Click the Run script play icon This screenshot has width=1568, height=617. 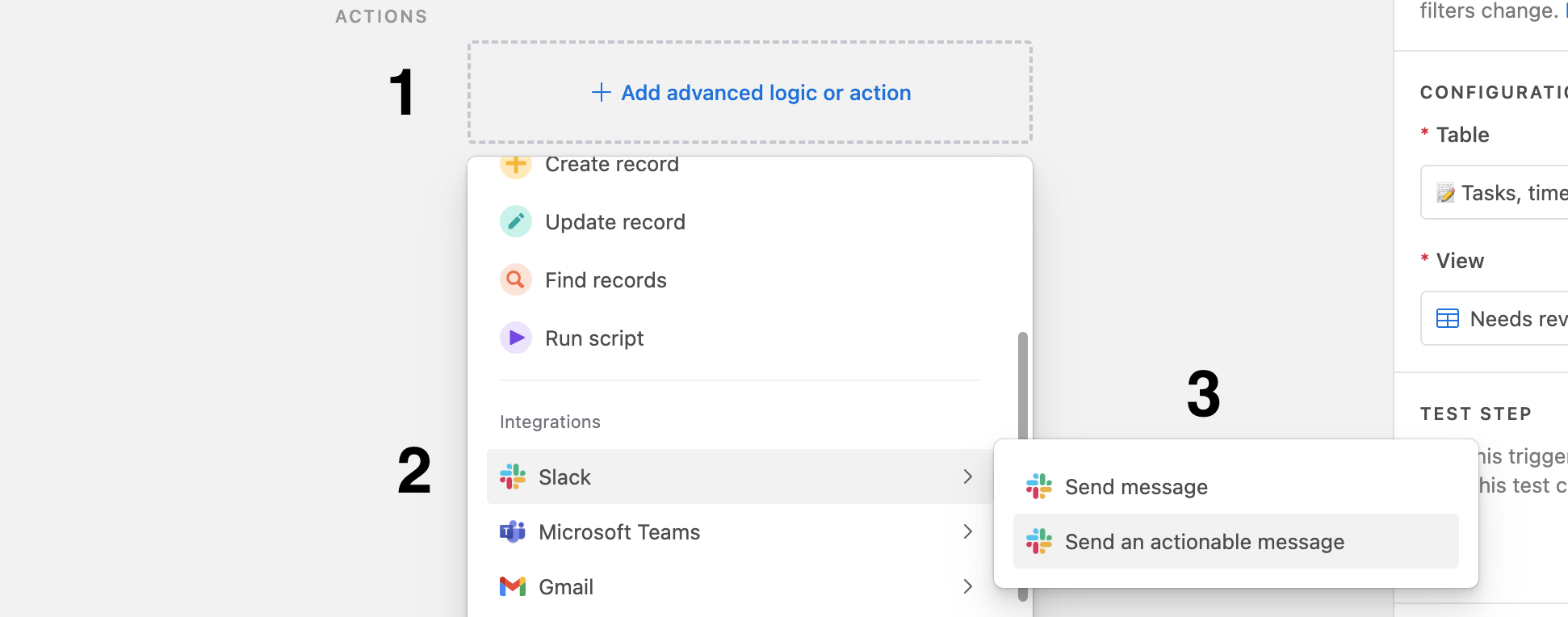pyautogui.click(x=515, y=338)
